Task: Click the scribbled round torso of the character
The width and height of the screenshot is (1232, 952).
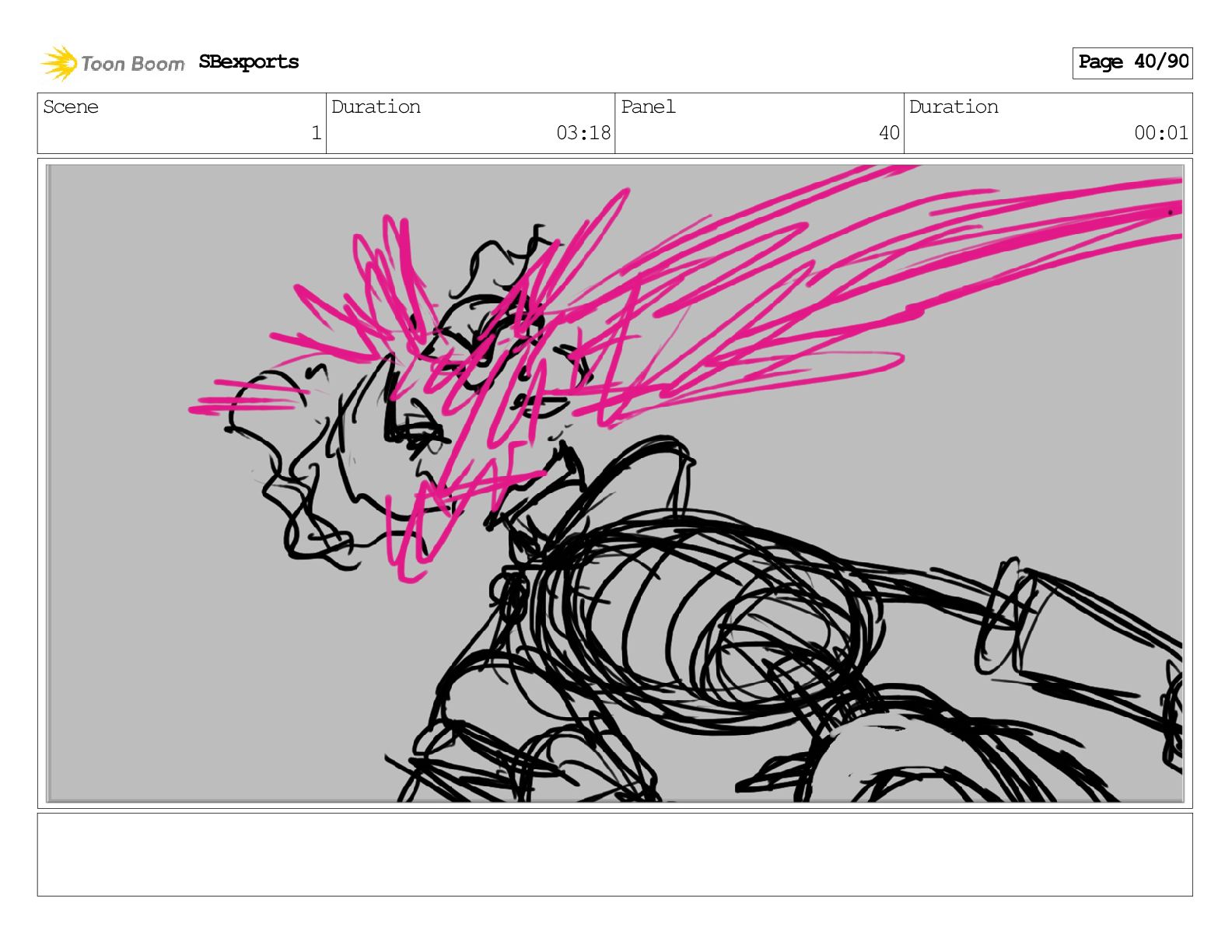Action: click(700, 614)
